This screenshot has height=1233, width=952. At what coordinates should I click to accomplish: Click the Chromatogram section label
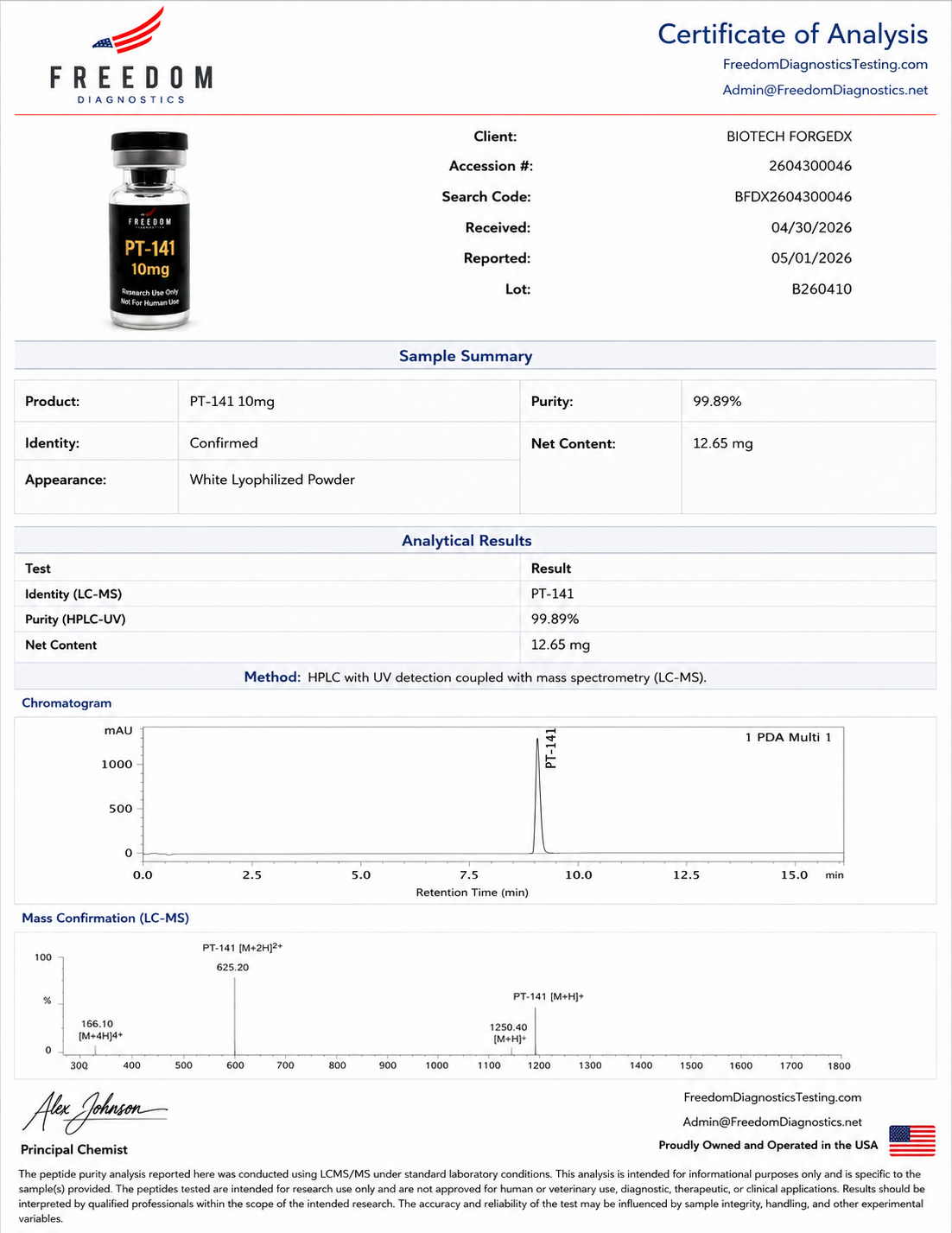click(x=67, y=703)
